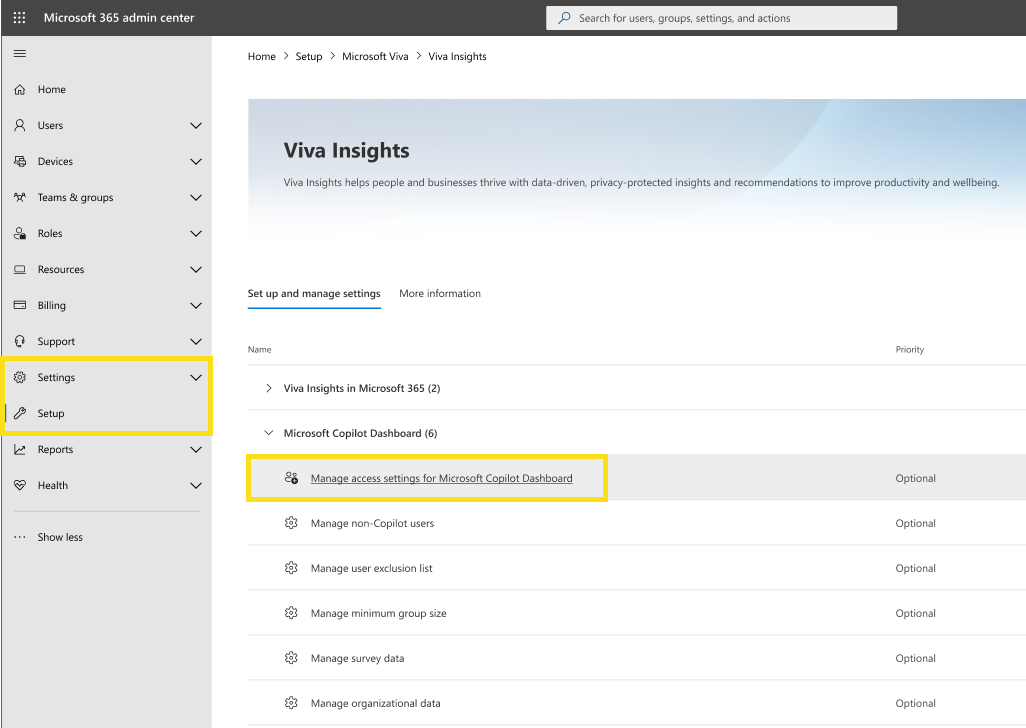
Task: Expand the Billing menu chevron
Action: tap(196, 305)
